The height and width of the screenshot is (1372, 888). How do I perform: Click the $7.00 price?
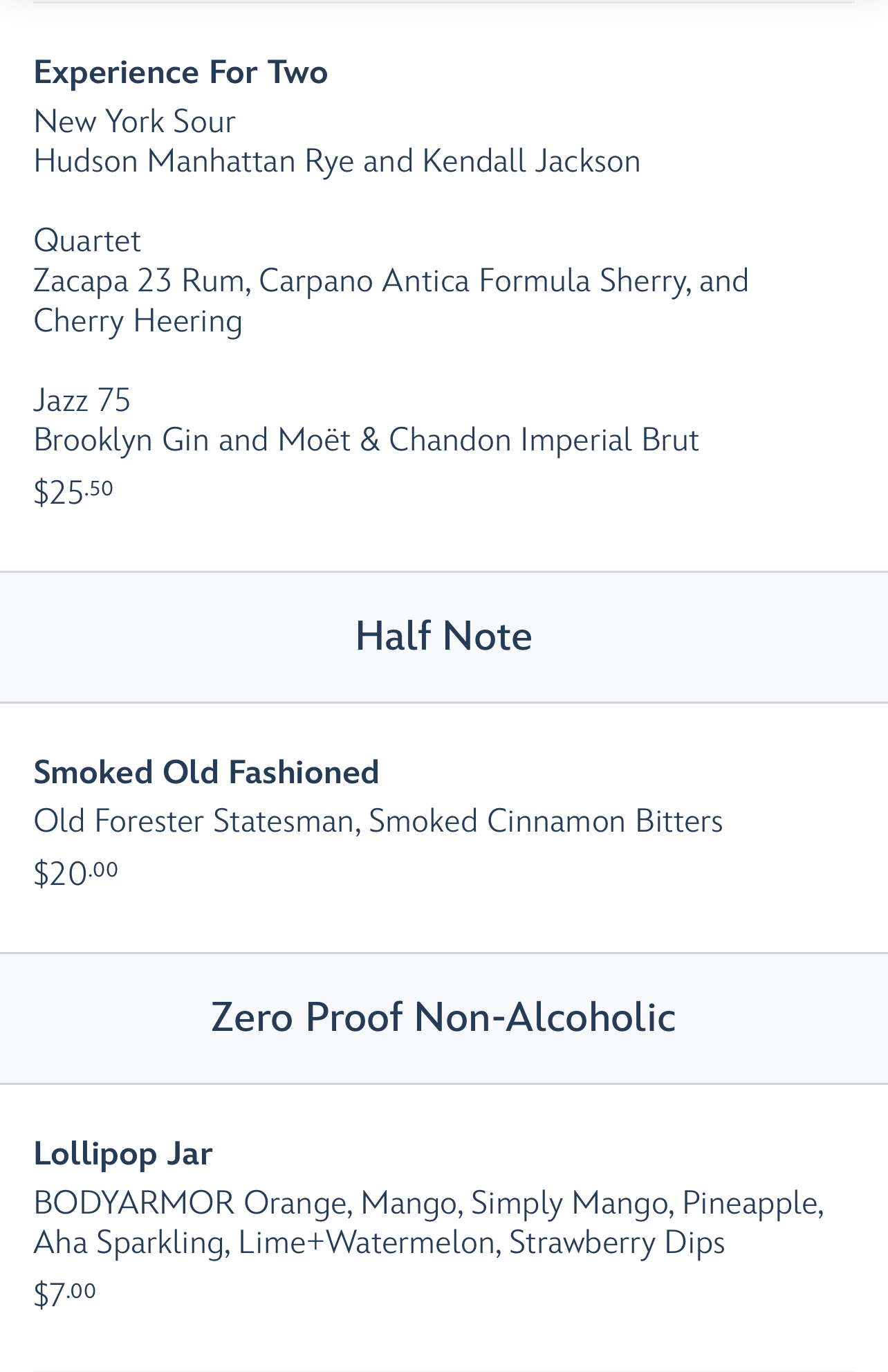pyautogui.click(x=65, y=1294)
